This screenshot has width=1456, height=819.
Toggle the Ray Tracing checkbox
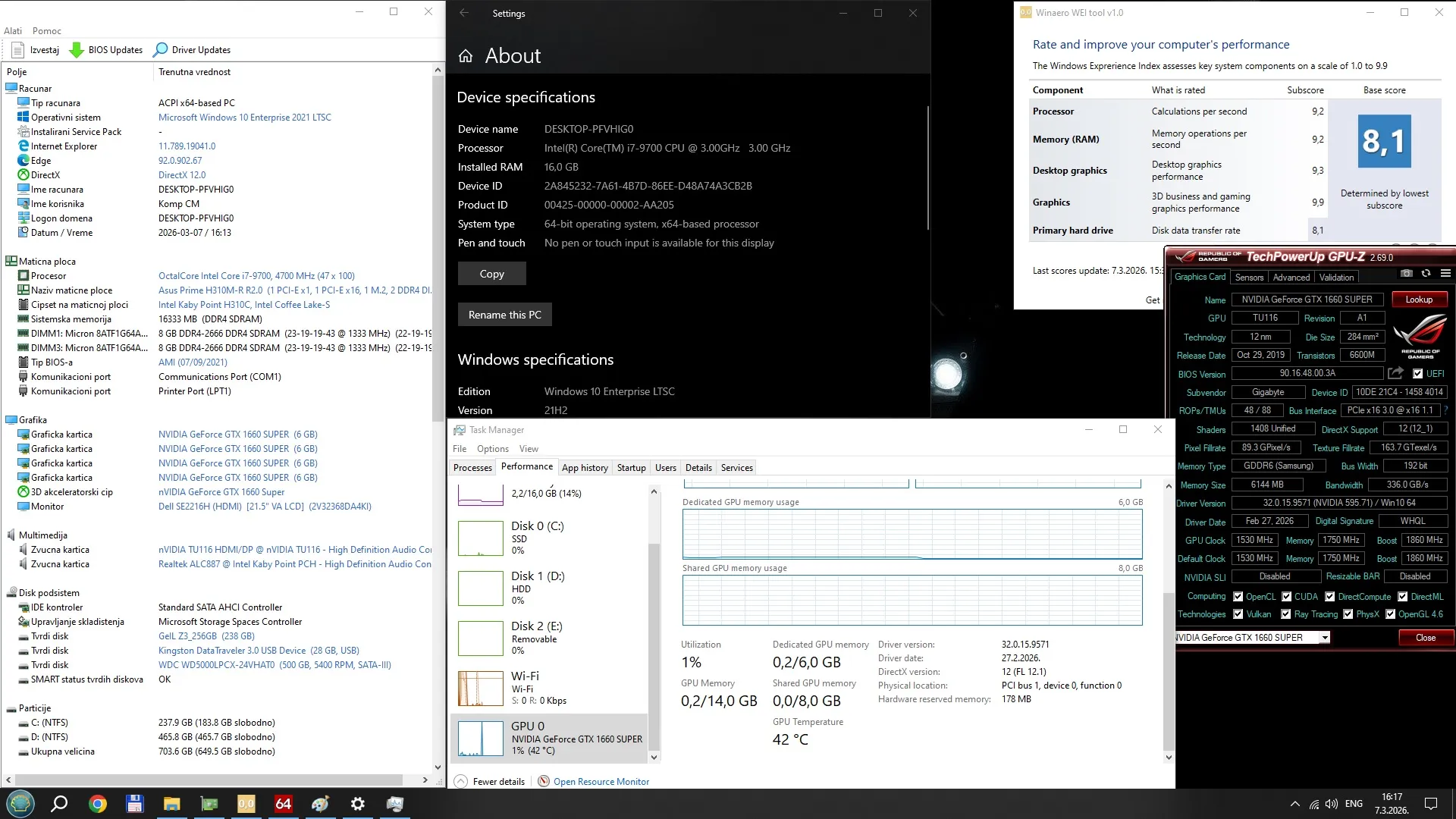pyautogui.click(x=1285, y=614)
